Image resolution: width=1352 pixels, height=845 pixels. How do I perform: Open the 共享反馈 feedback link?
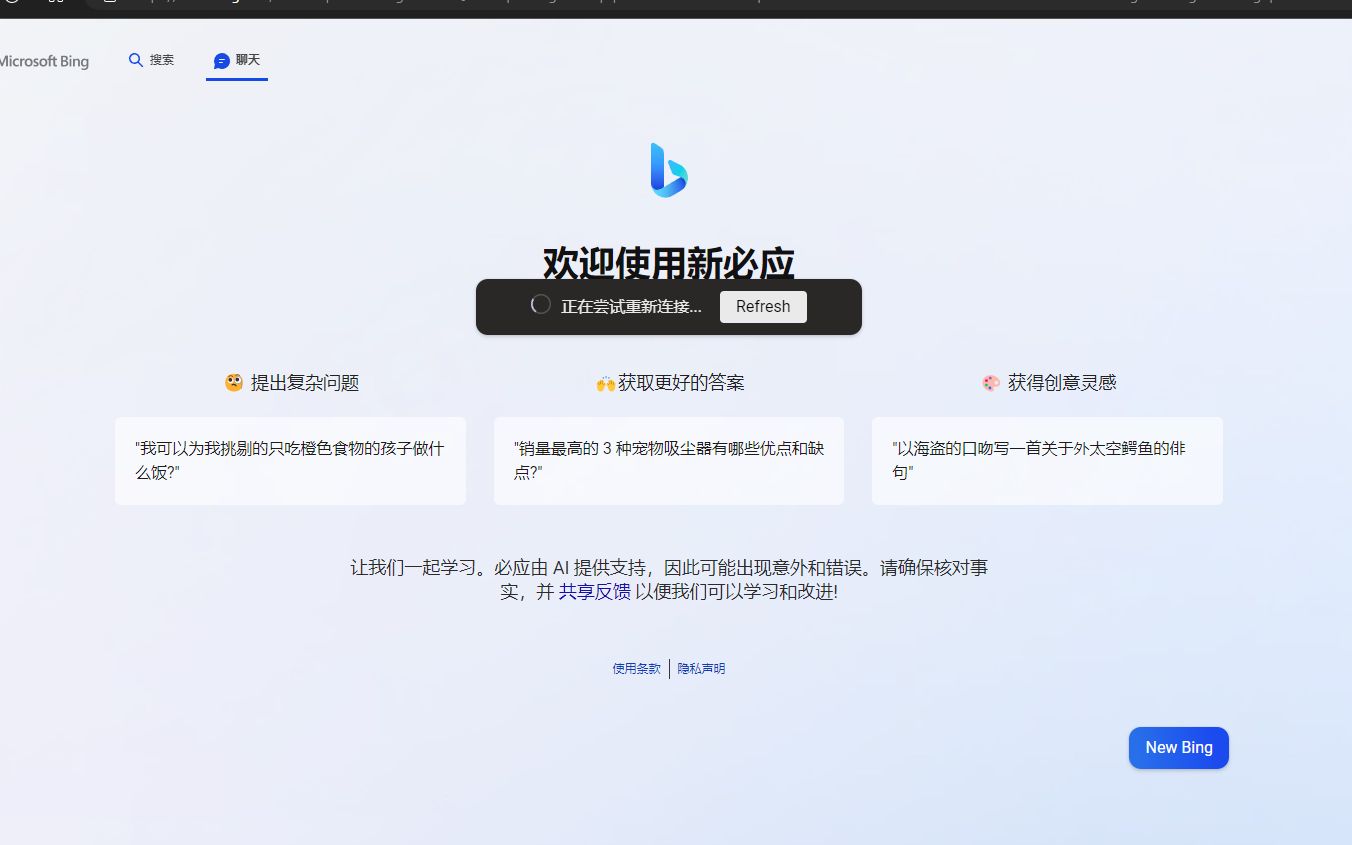594,592
